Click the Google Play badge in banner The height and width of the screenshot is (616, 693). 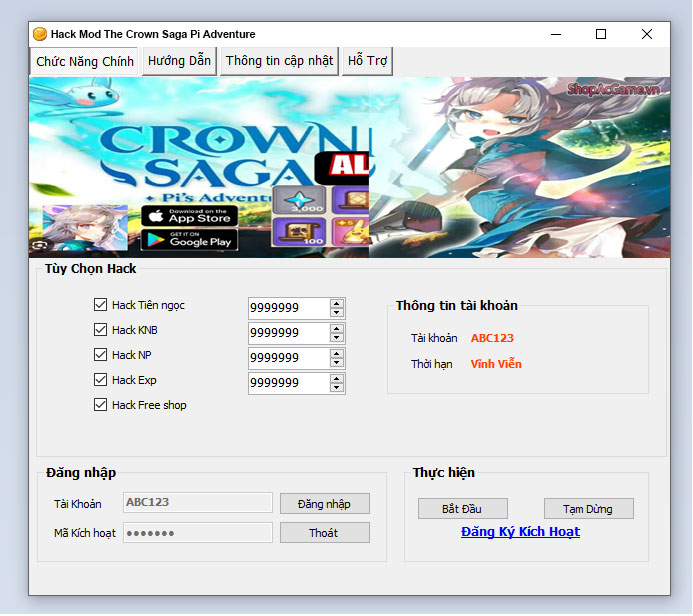pos(189,240)
